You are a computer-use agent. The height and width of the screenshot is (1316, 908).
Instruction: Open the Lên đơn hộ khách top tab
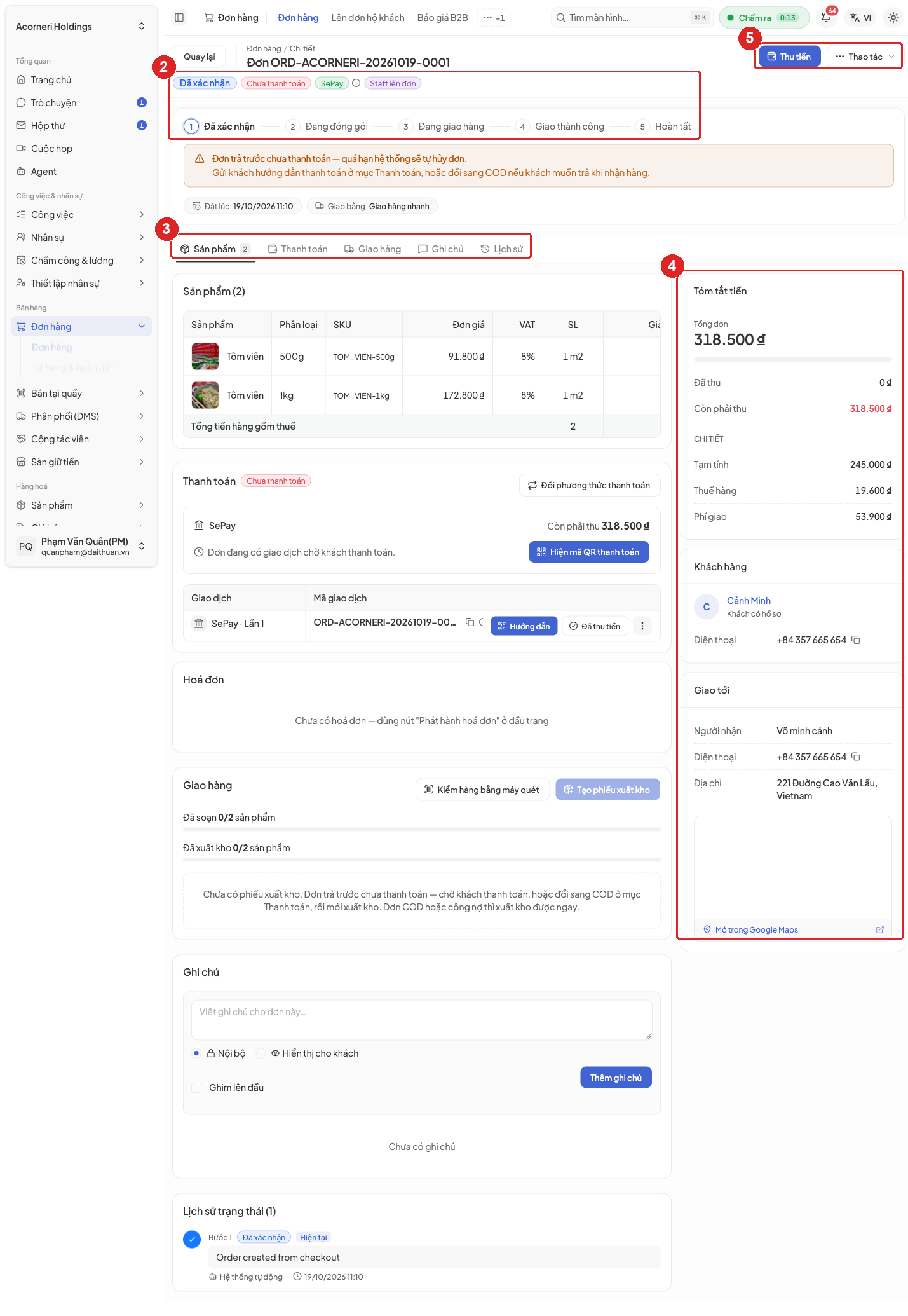(368, 18)
